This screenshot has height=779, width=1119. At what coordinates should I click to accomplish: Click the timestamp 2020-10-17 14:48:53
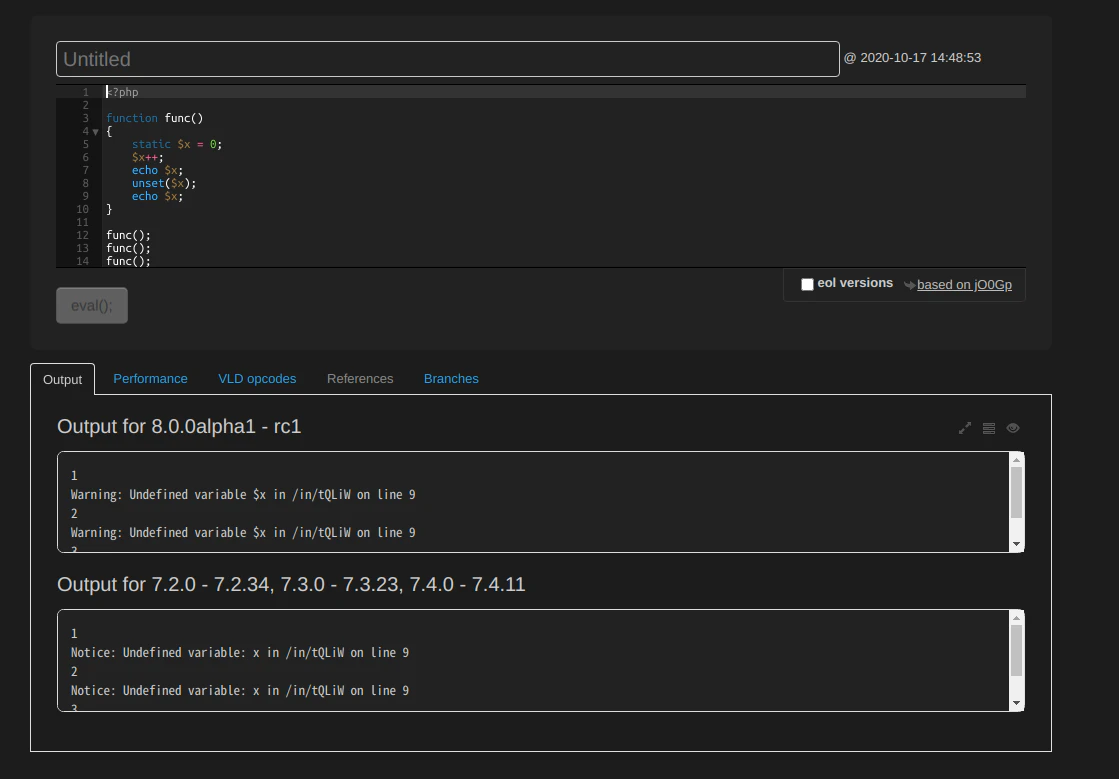pyautogui.click(x=921, y=58)
